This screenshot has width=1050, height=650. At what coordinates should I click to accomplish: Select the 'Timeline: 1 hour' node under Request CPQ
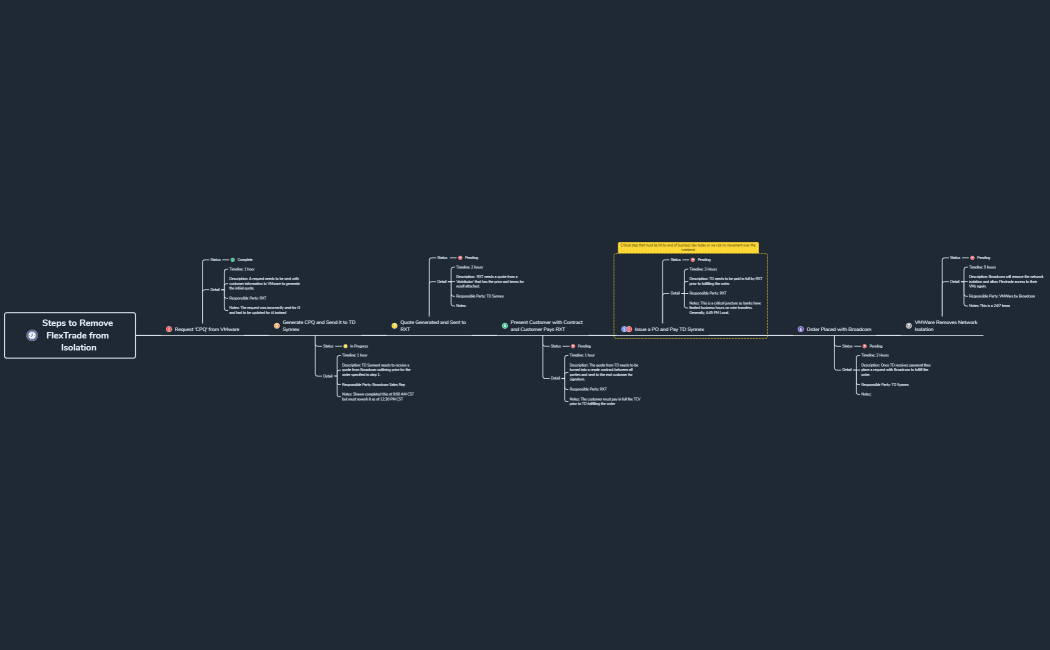[242, 269]
